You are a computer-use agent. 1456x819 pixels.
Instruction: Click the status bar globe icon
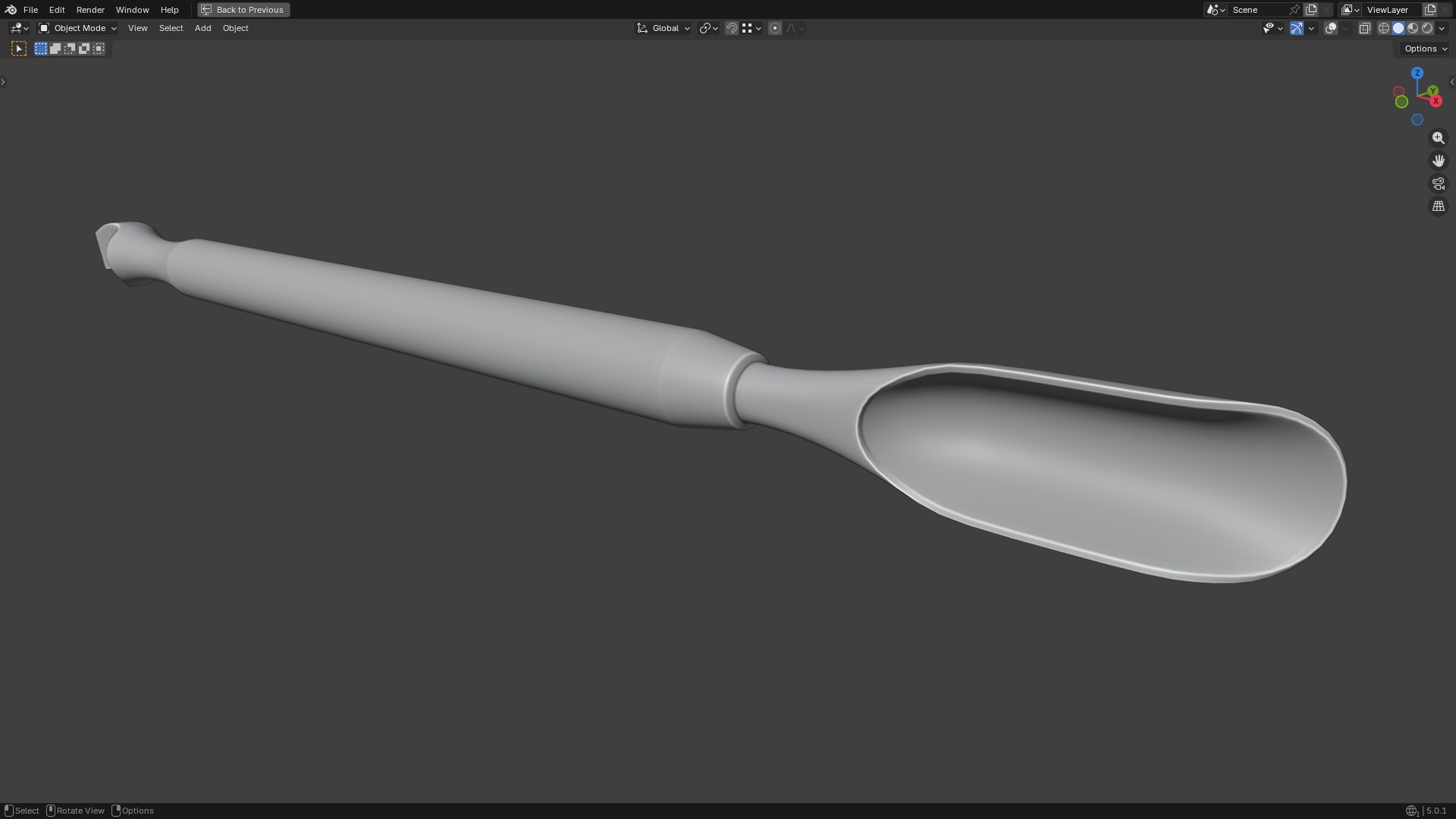pyautogui.click(x=1411, y=811)
